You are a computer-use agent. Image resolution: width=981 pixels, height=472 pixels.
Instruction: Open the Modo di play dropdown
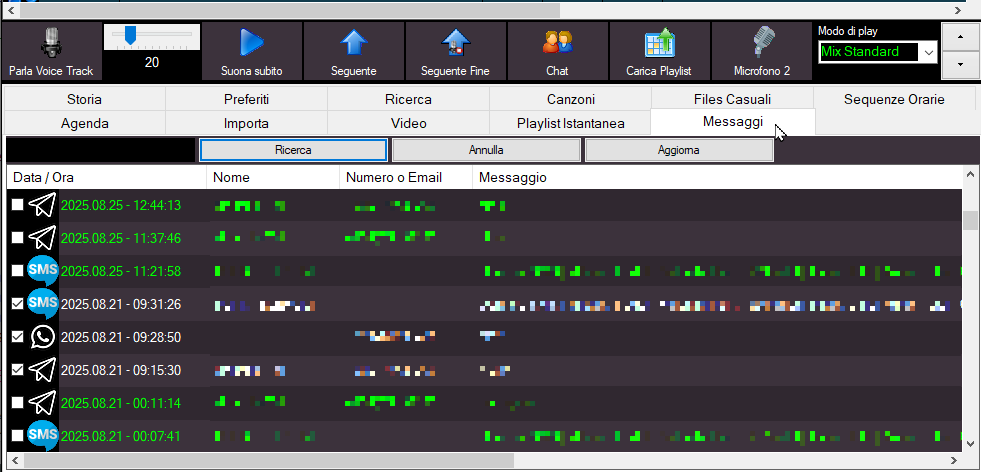(928, 52)
